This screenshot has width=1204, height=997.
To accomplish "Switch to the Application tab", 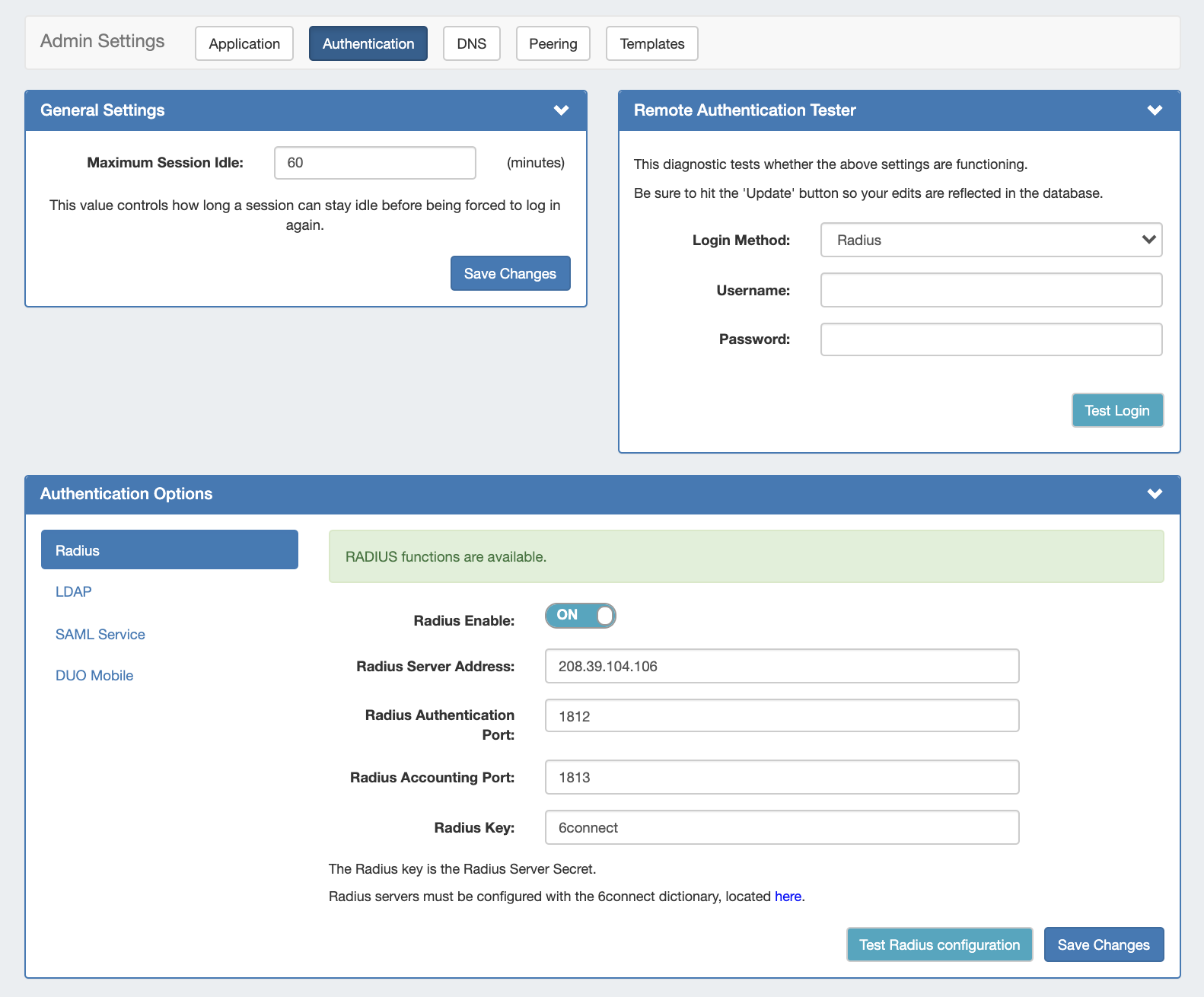I will [x=244, y=43].
